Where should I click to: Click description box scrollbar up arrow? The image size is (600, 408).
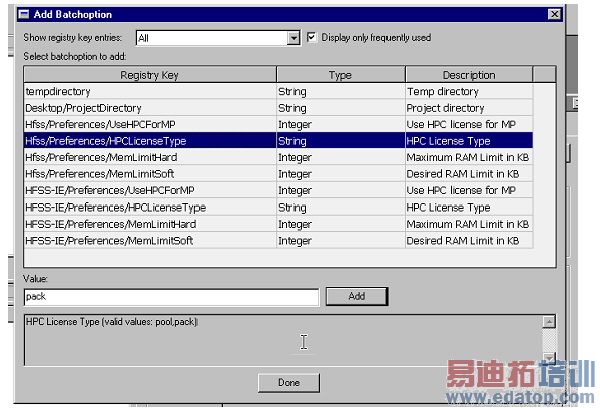coord(549,322)
